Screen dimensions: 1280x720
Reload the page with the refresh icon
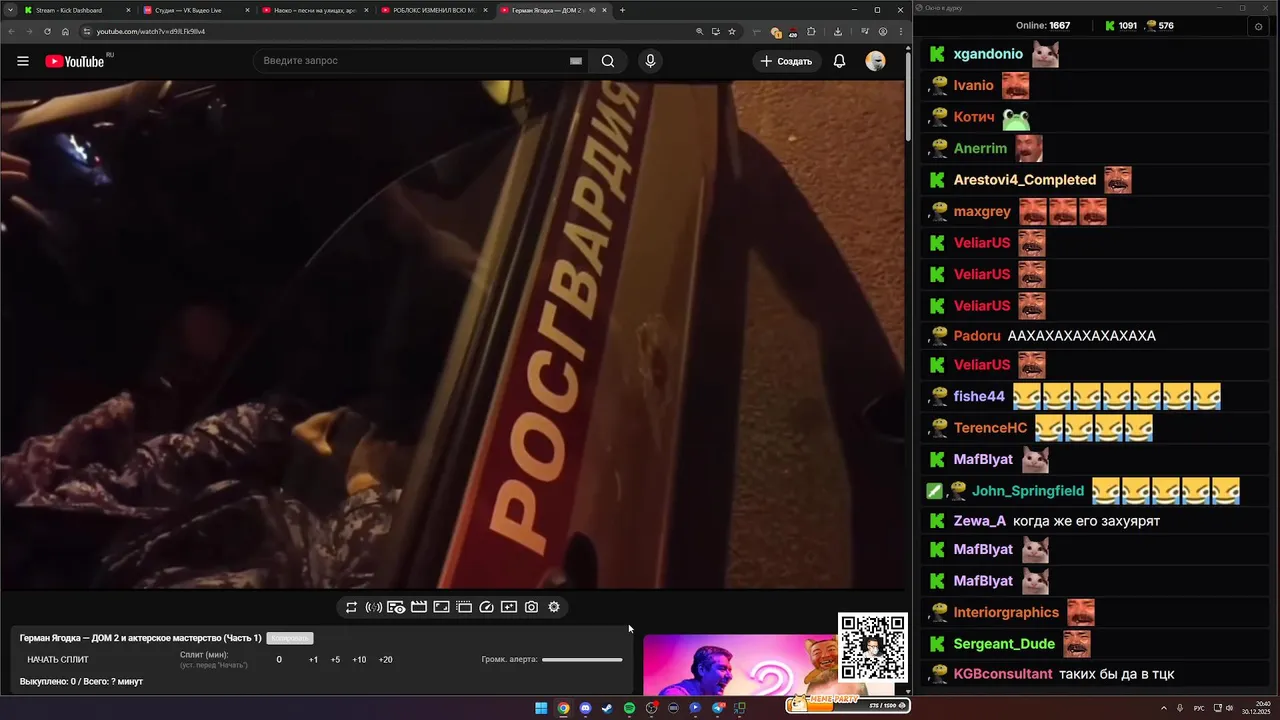tap(47, 31)
